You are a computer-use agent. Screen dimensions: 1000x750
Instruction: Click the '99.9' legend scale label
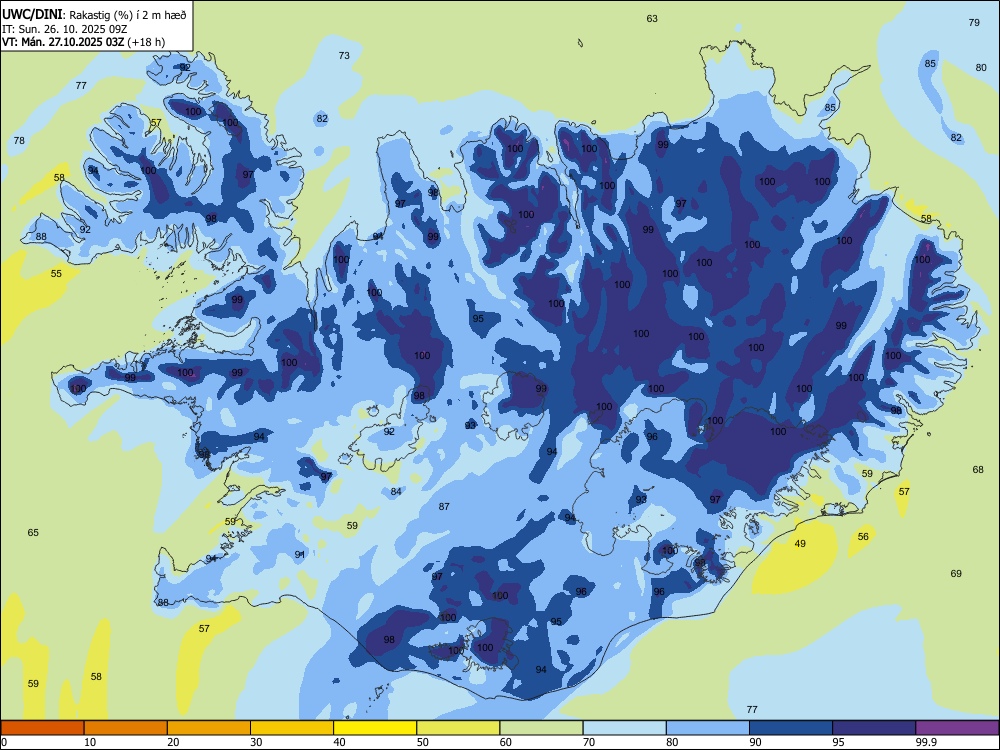tap(925, 742)
